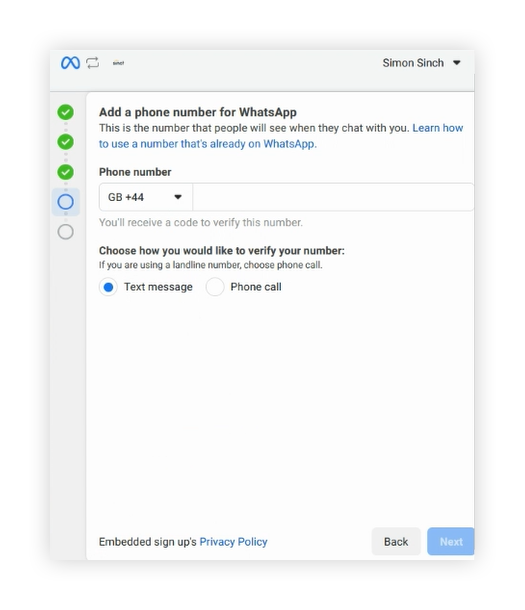Go to first completed step checkmark
Image resolution: width=525 pixels, height=610 pixels.
coord(65,112)
